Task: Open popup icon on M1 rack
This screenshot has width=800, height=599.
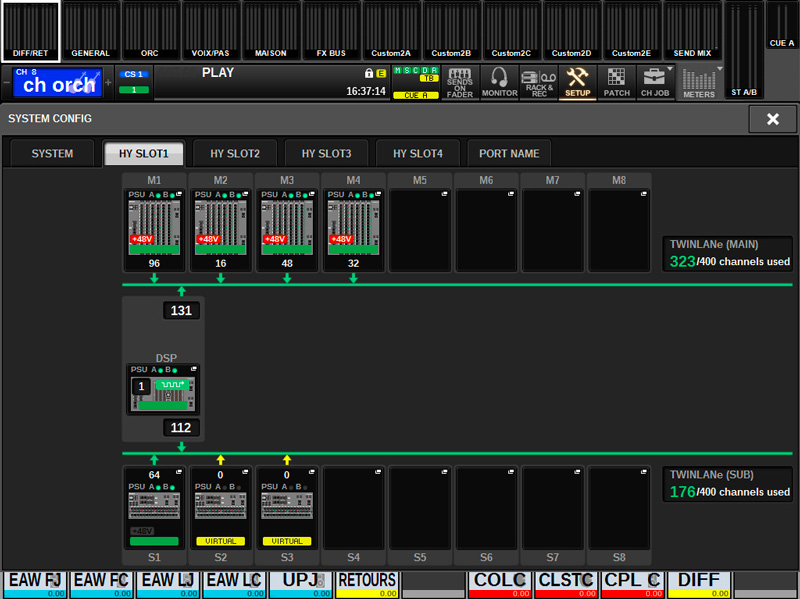Action: coord(179,194)
